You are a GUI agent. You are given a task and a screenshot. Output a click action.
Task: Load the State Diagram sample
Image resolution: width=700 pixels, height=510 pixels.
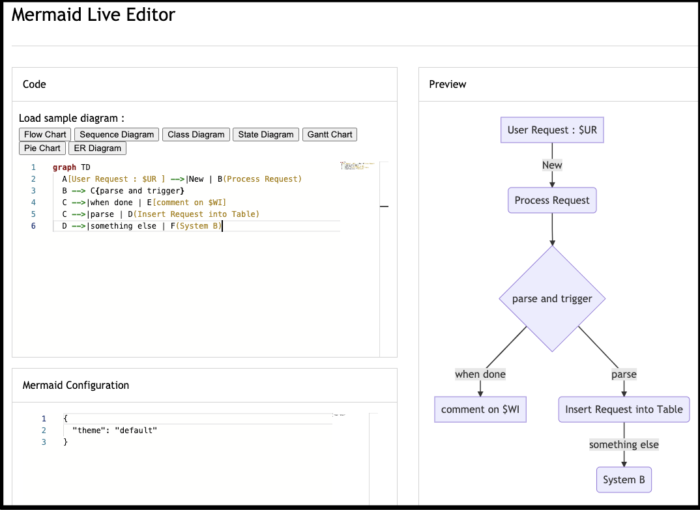click(267, 134)
